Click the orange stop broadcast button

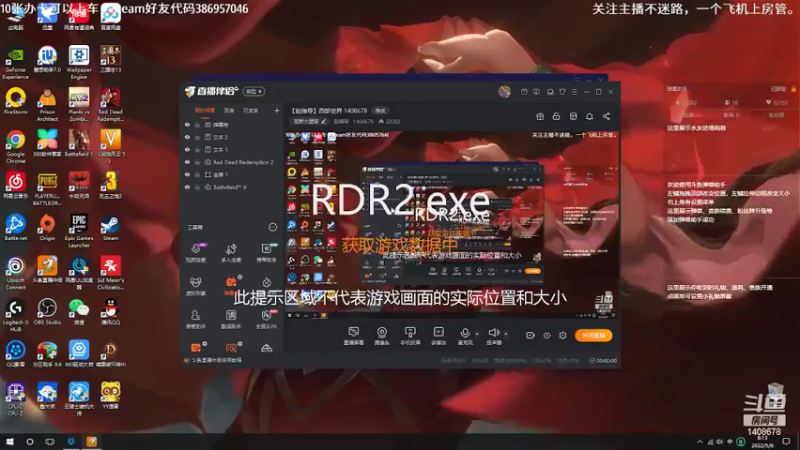[593, 335]
